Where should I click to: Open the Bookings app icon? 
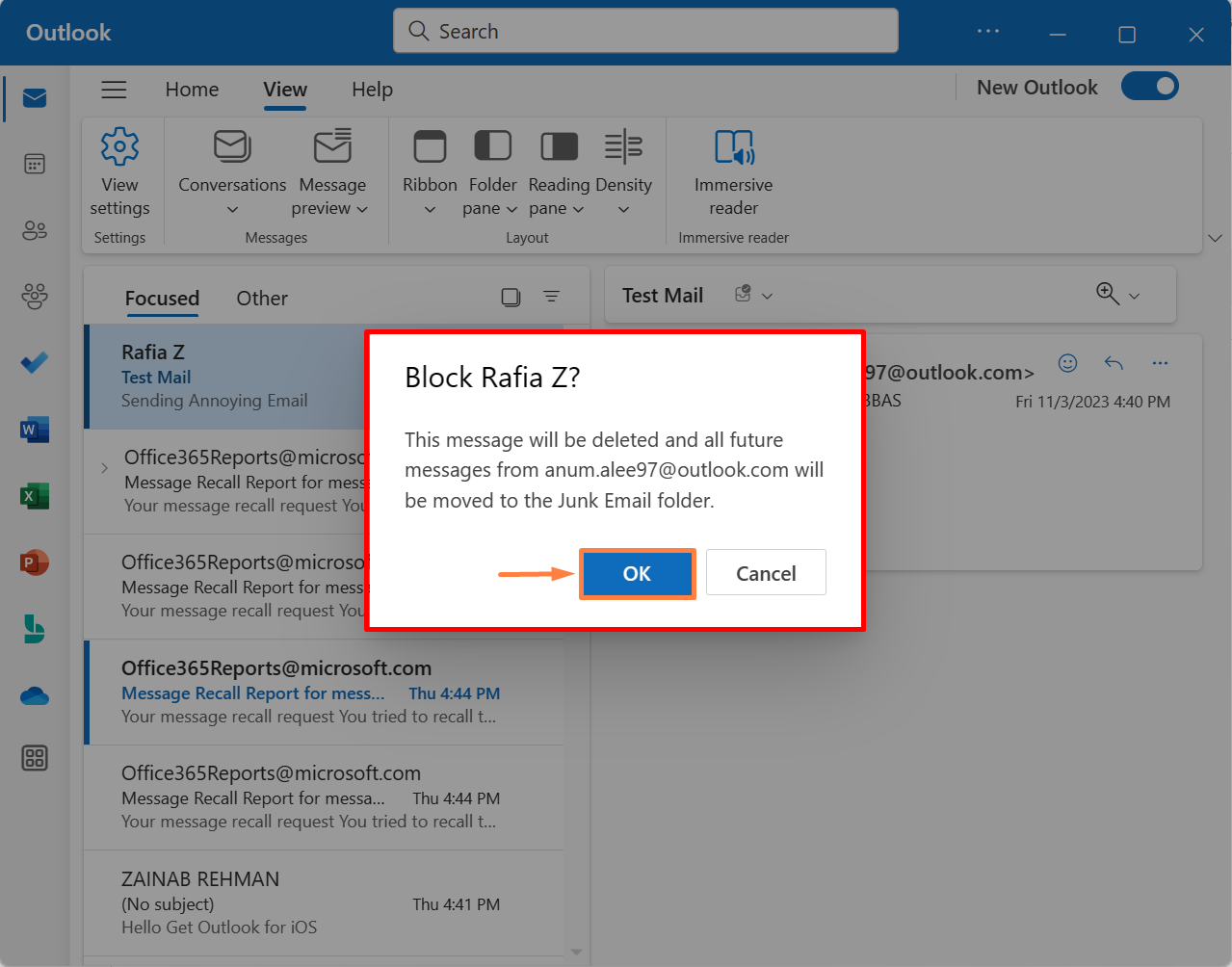point(35,629)
